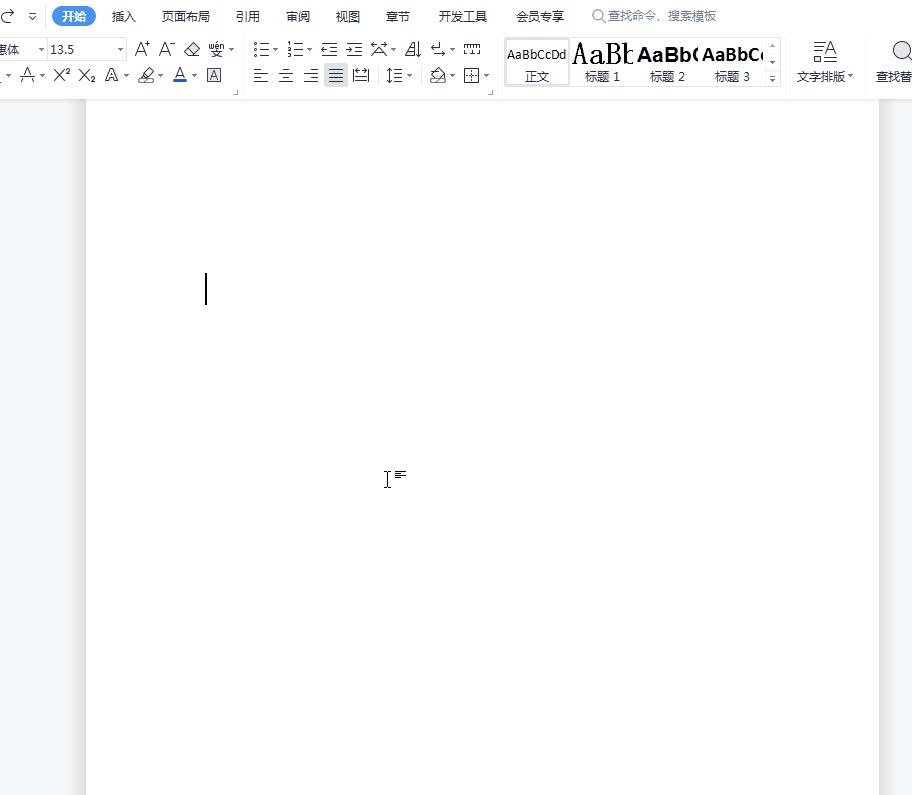Open the paragraph settings dialog launcher

[x=490, y=92]
